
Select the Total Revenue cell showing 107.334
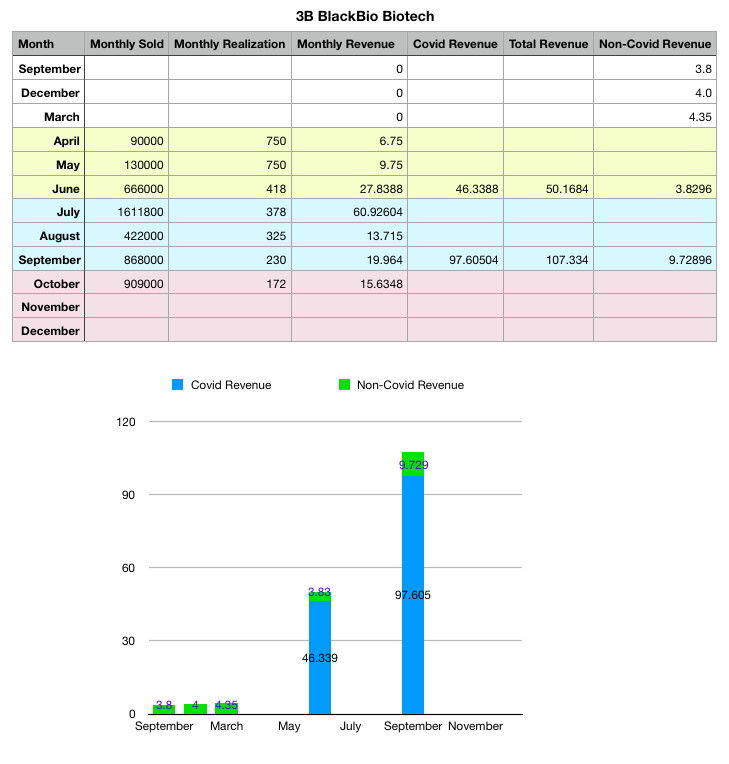(548, 259)
